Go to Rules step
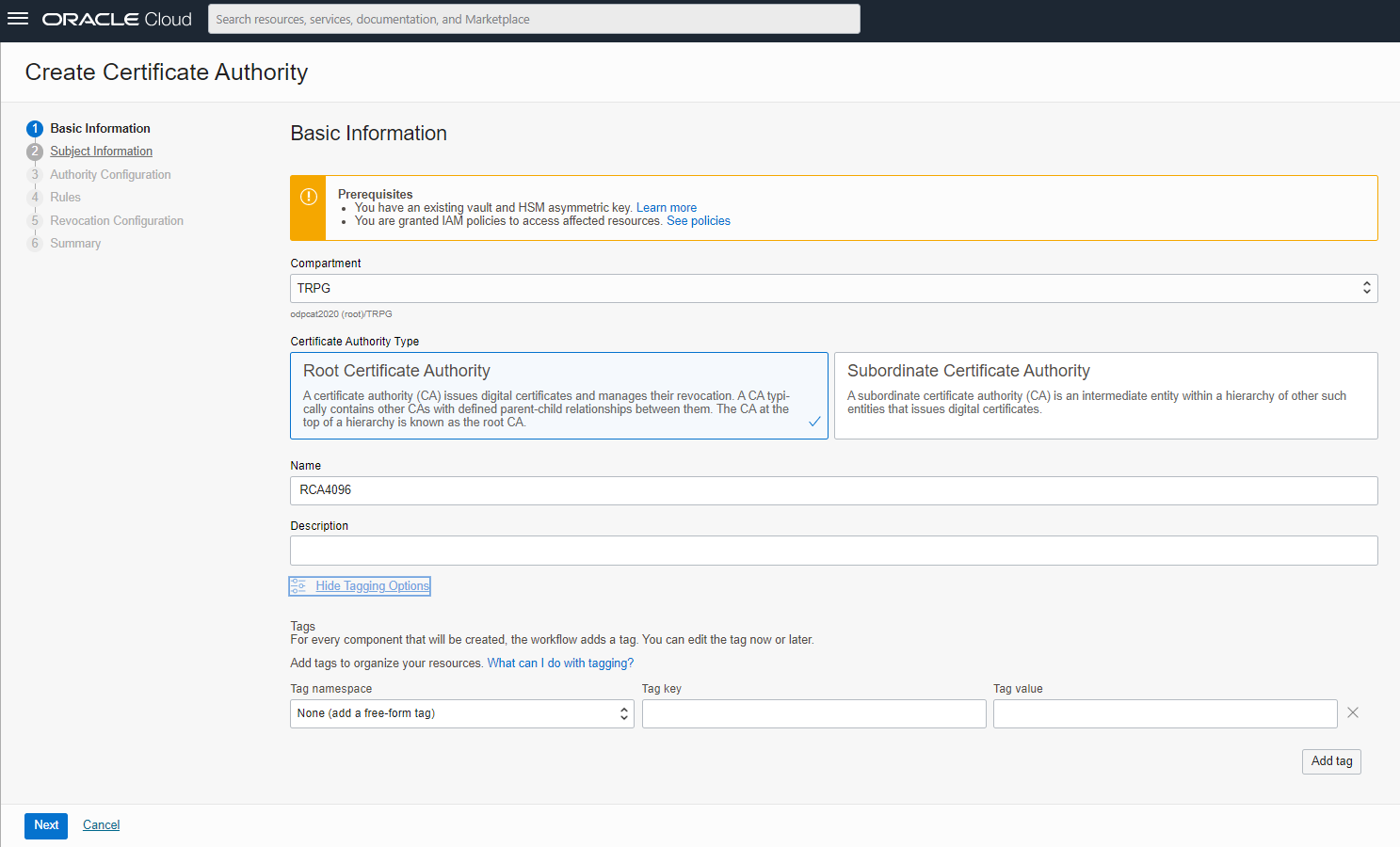Viewport: 1400px width, 847px height. click(65, 197)
